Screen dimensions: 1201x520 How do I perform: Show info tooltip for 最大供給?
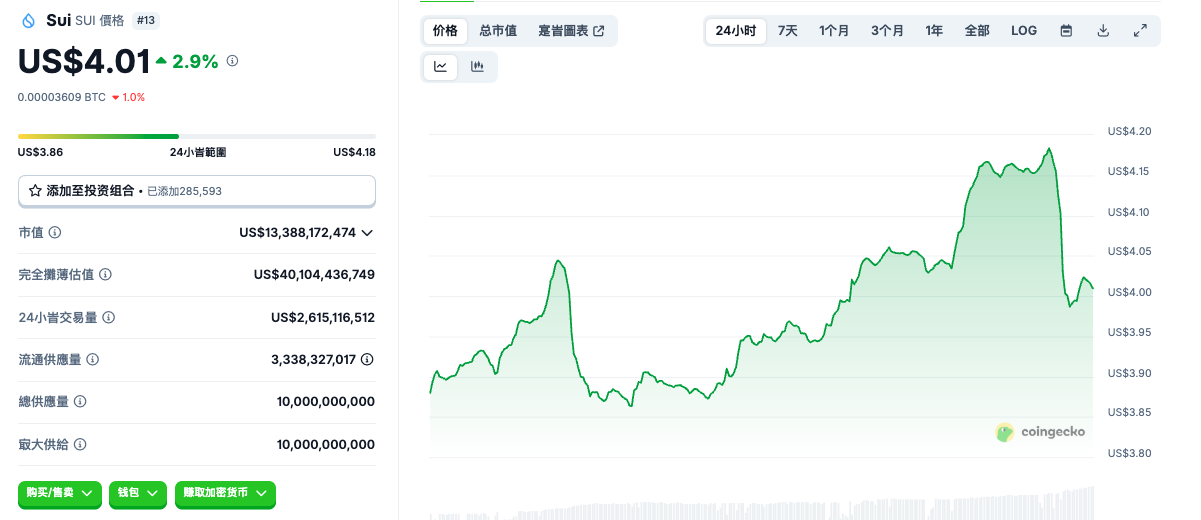[x=80, y=444]
